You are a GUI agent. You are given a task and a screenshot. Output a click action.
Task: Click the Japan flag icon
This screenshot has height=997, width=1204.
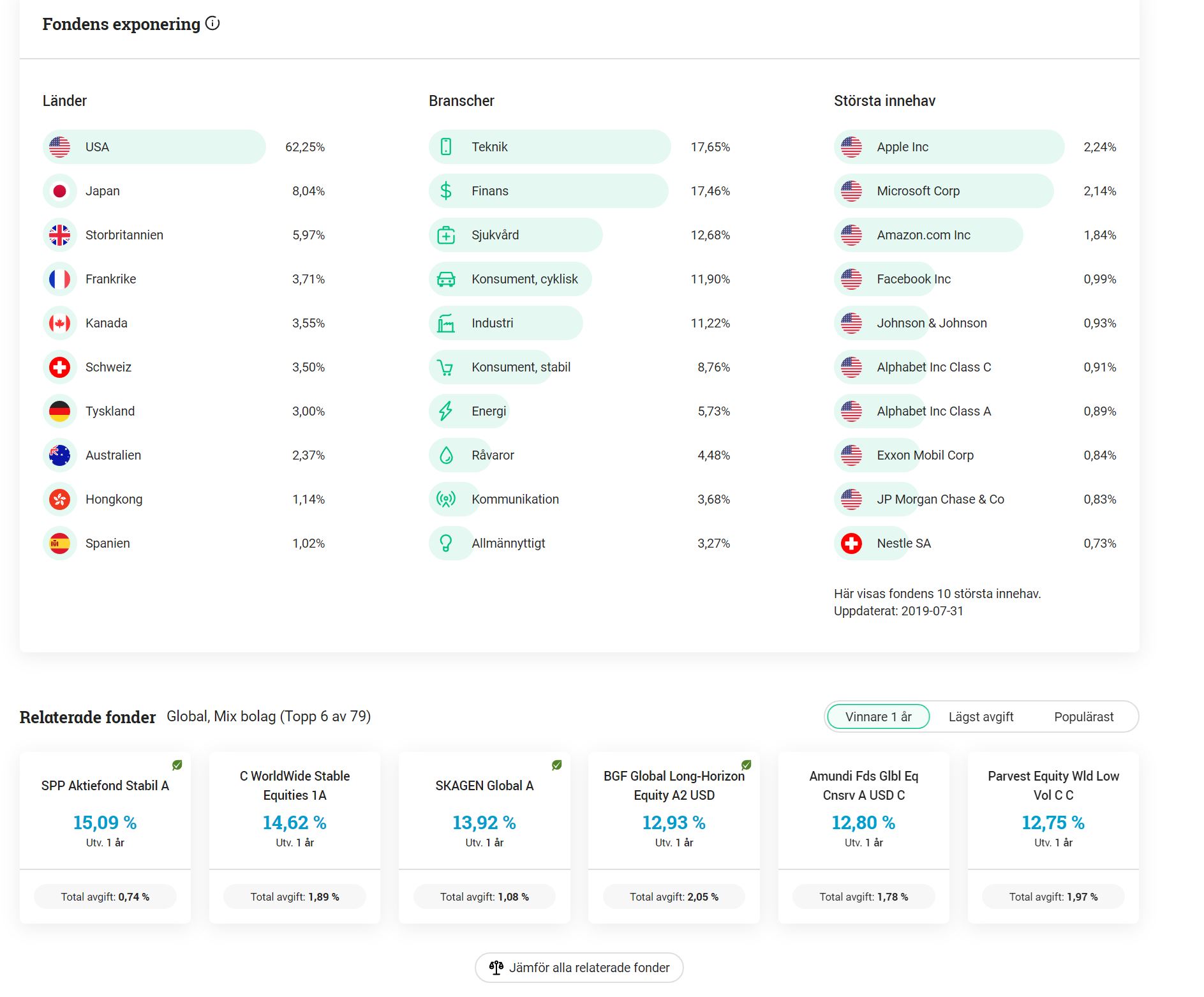pos(60,191)
